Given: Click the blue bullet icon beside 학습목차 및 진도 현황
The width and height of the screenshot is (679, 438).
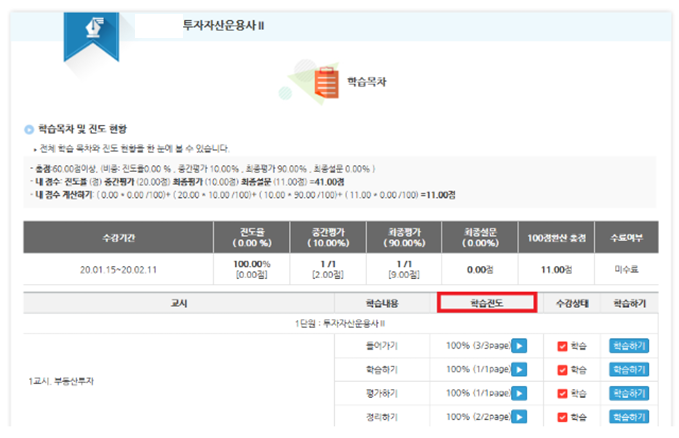Looking at the screenshot, I should [29, 130].
